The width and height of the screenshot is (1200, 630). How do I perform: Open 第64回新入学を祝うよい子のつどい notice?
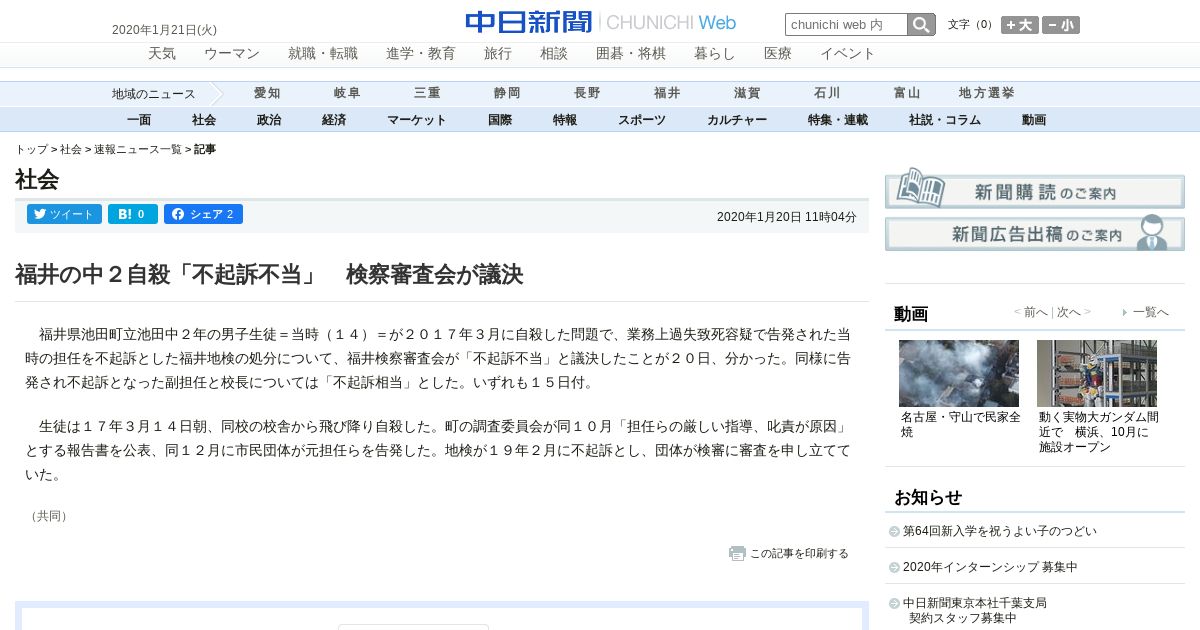(x=1000, y=531)
